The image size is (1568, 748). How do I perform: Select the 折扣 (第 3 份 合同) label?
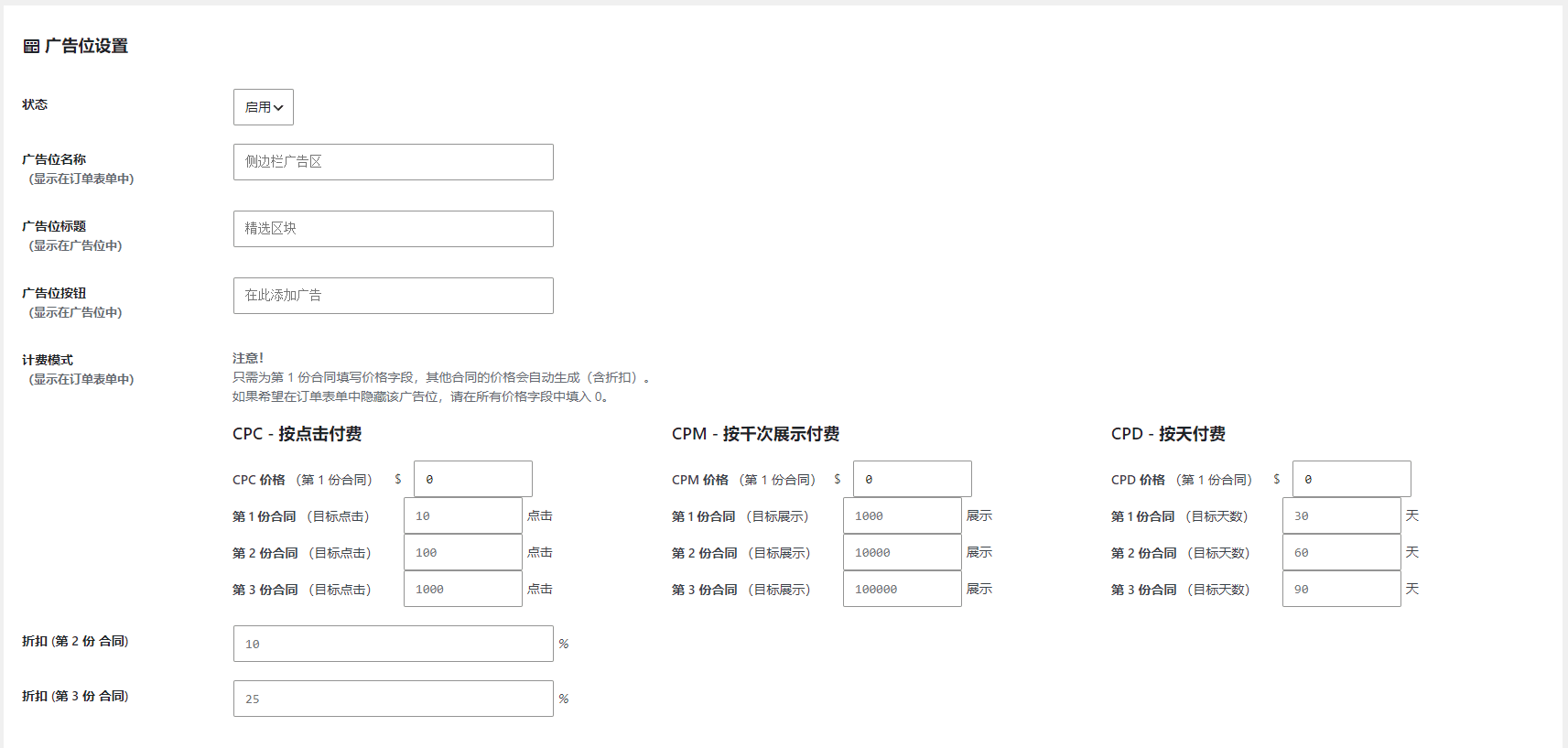tap(75, 696)
